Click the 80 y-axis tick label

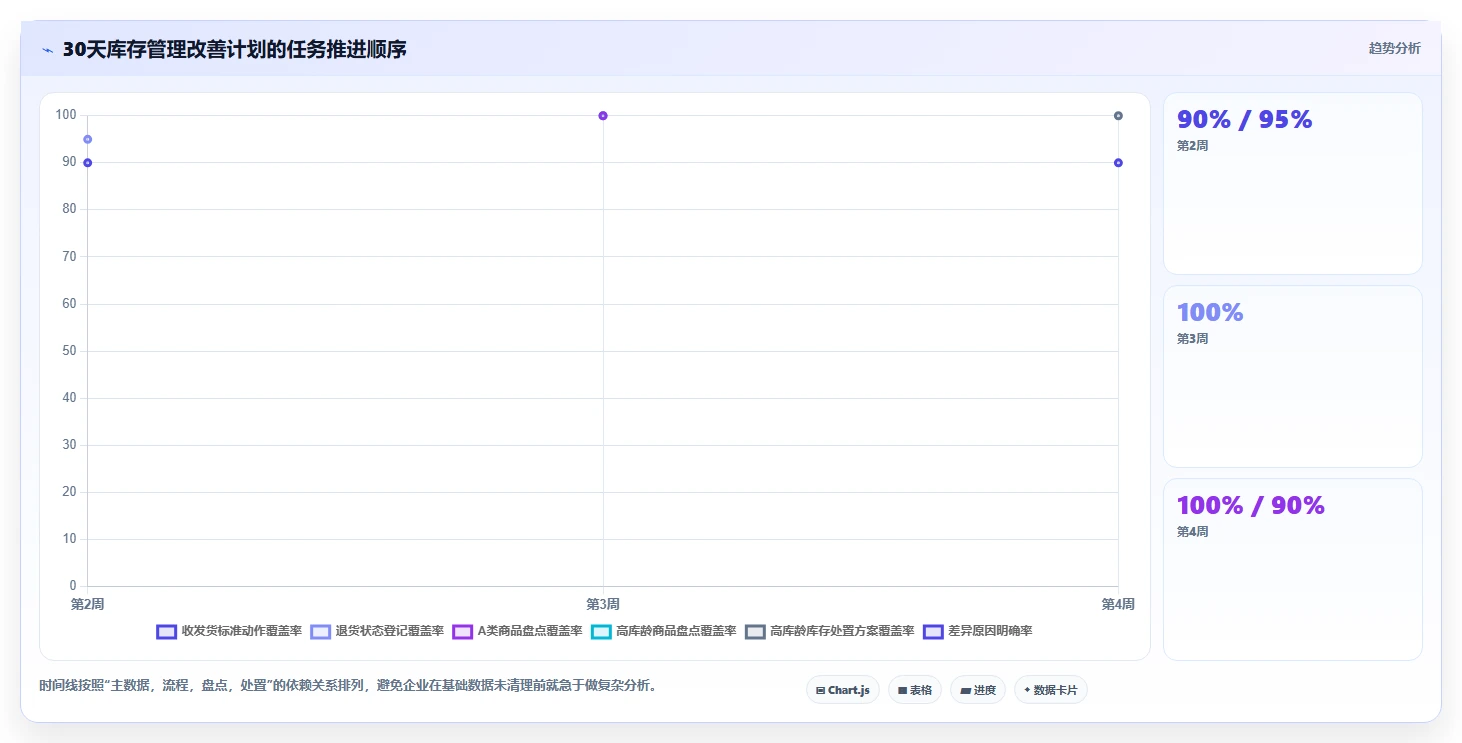coord(69,209)
